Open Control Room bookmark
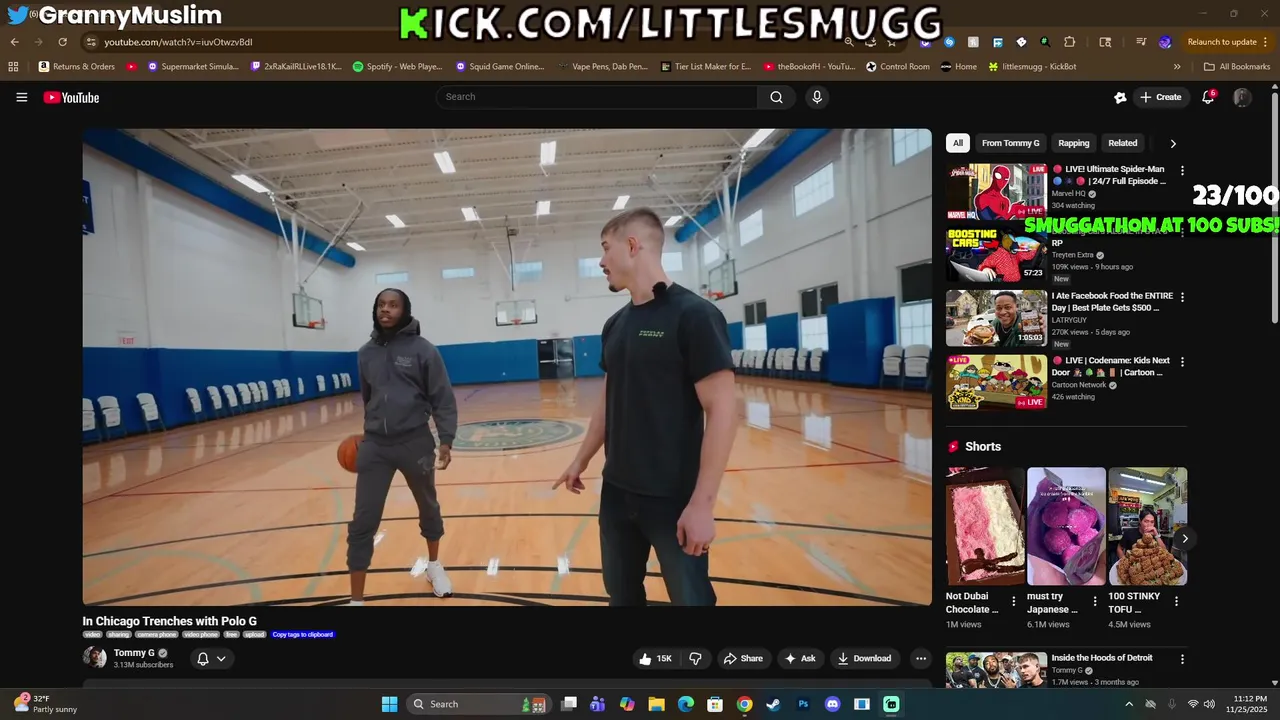Screen dimensions: 1280x720 point(898,67)
